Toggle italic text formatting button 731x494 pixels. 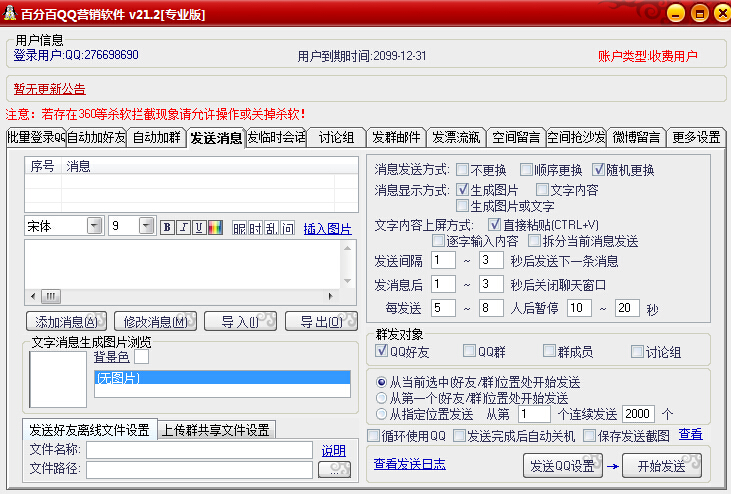point(183,227)
